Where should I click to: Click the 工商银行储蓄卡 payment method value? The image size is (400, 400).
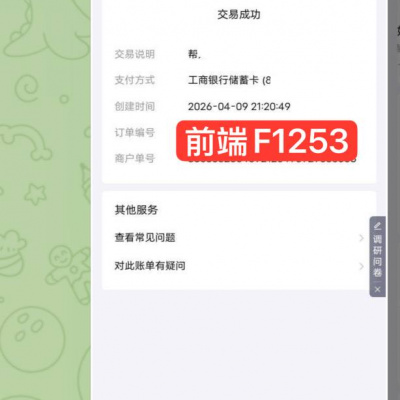229,80
